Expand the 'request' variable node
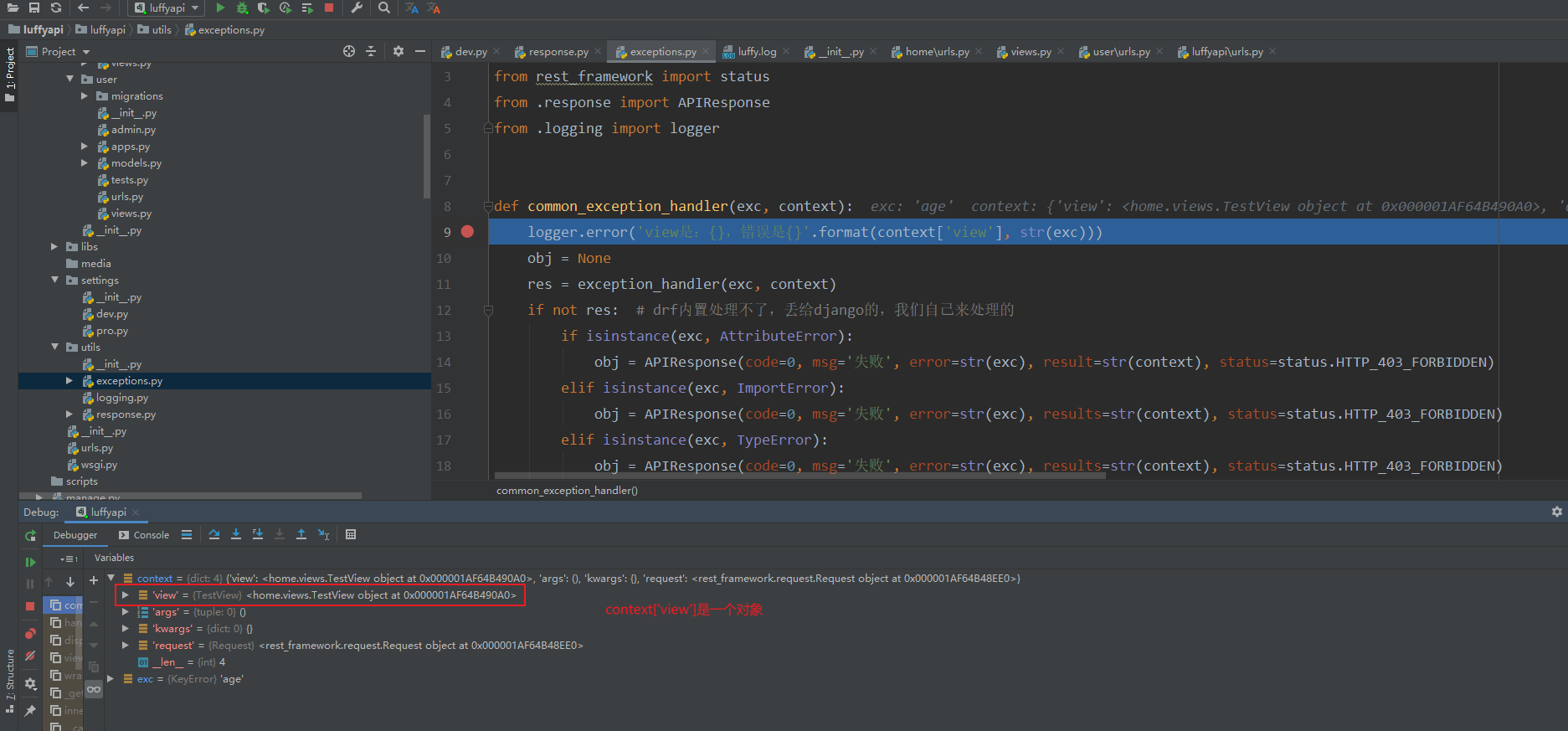1568x731 pixels. (x=126, y=646)
